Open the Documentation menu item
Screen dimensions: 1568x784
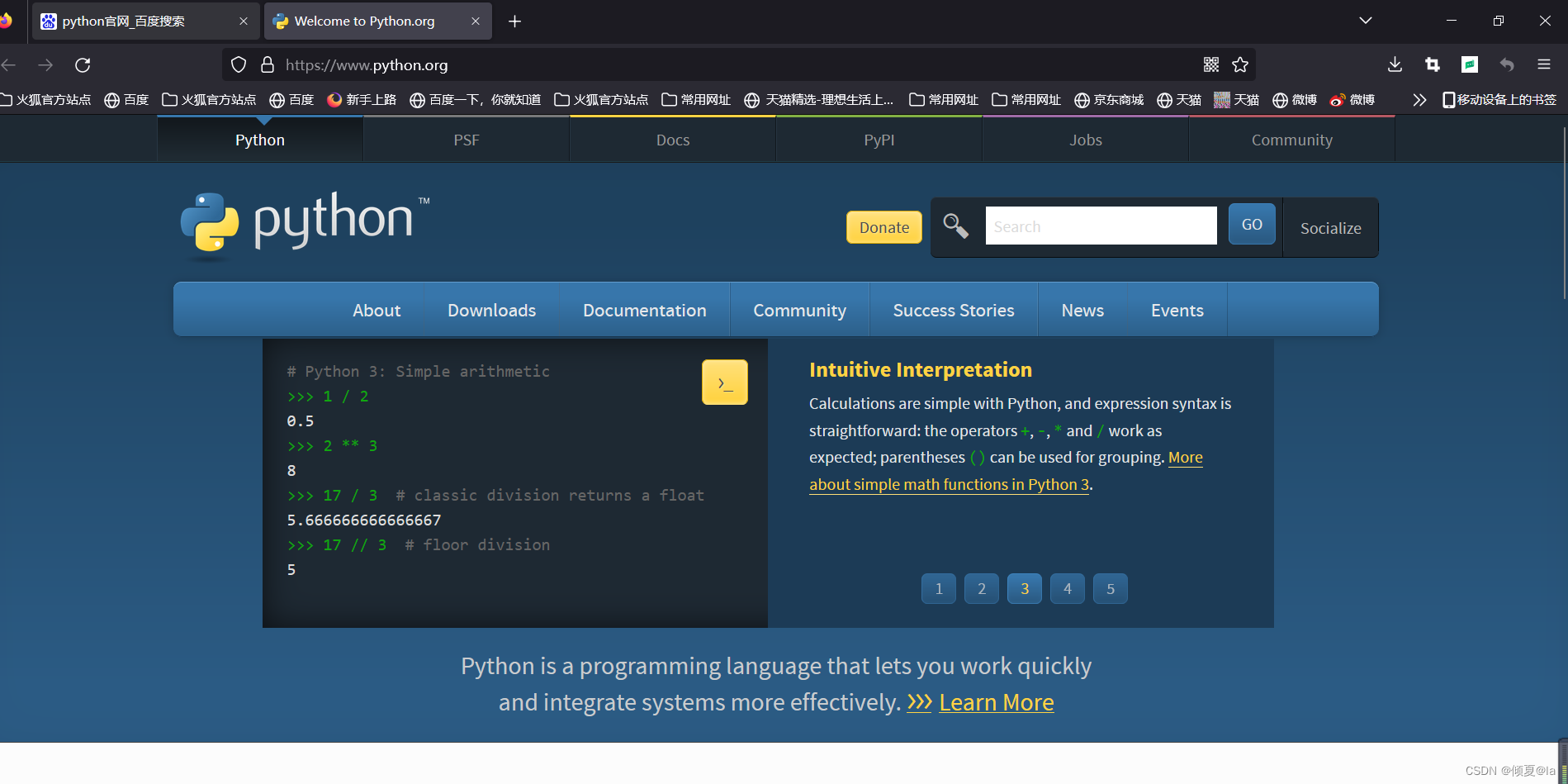click(x=645, y=310)
